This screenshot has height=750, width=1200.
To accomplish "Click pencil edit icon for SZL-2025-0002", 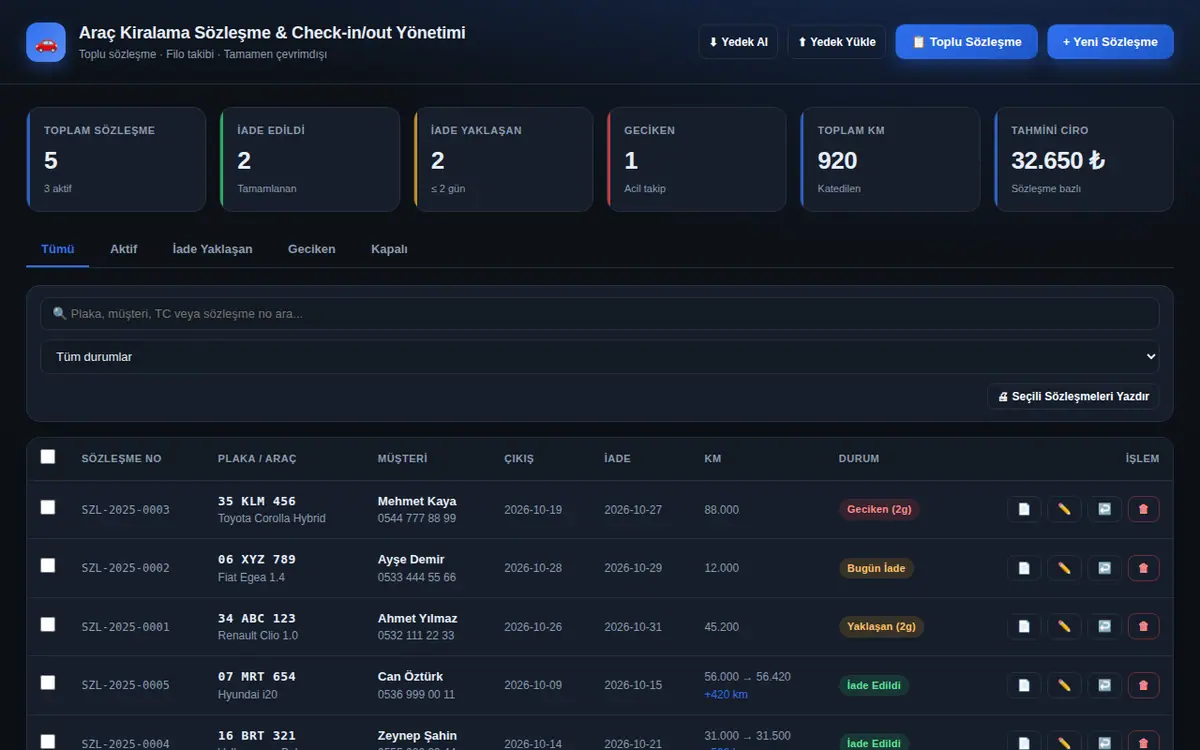I will pyautogui.click(x=1064, y=568).
